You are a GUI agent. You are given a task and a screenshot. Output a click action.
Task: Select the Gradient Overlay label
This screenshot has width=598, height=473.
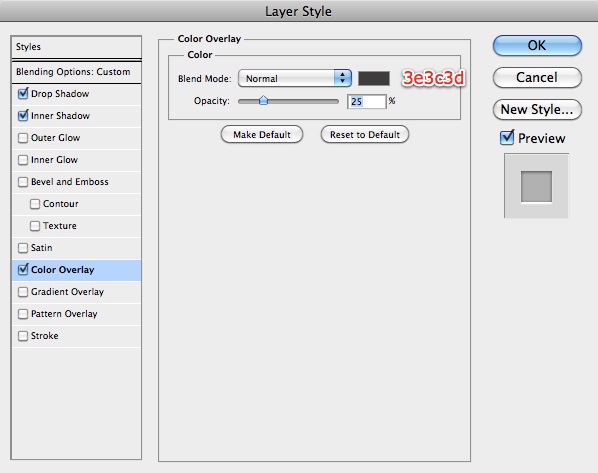tap(67, 292)
